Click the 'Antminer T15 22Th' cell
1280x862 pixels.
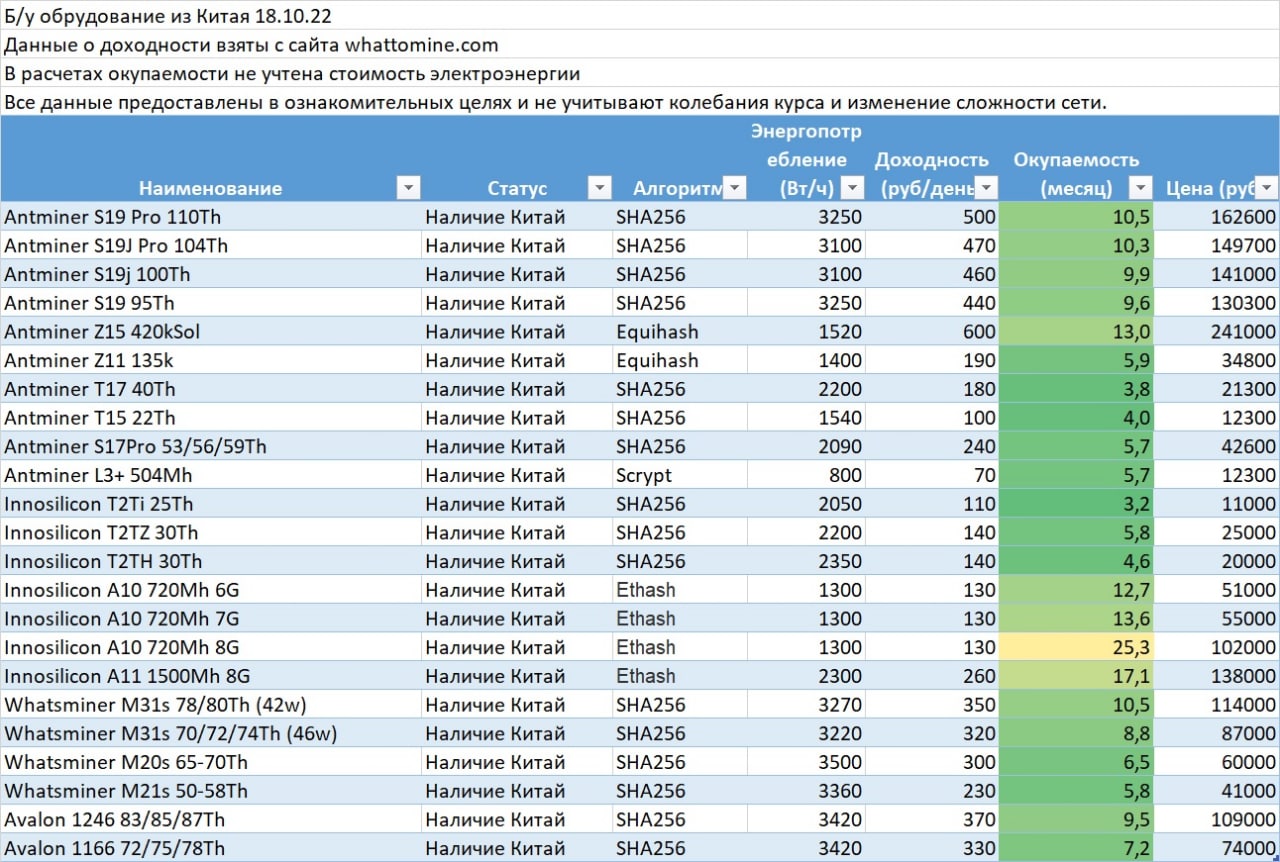[x=210, y=418]
